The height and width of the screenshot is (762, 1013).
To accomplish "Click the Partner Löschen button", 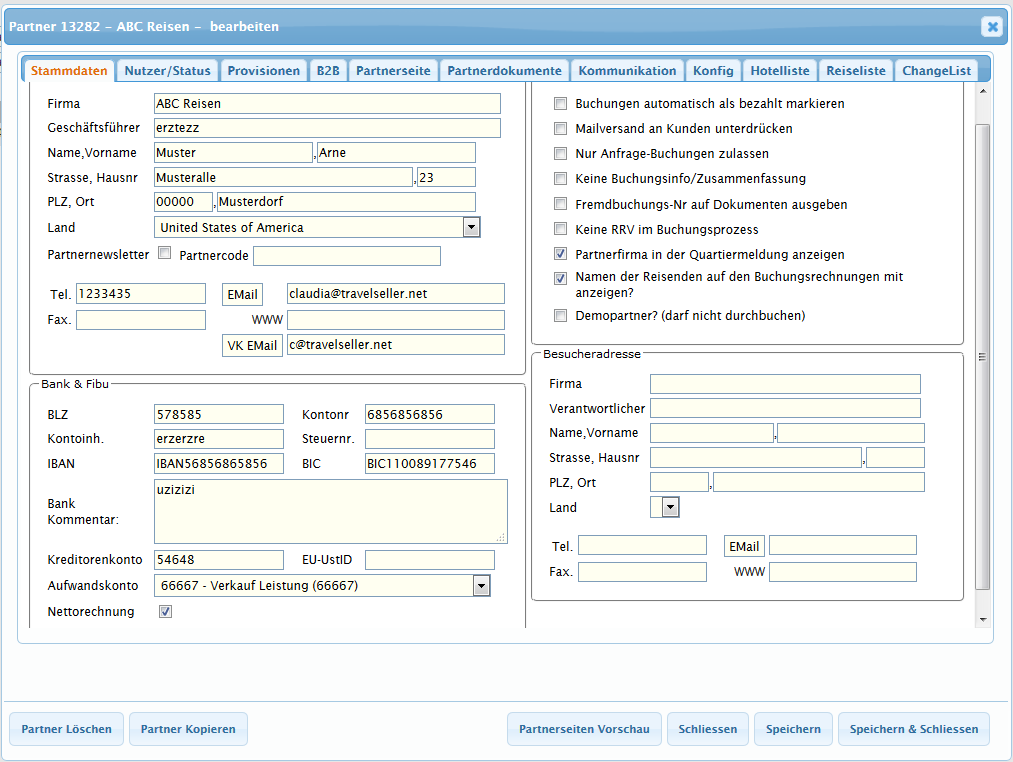I will [x=67, y=729].
